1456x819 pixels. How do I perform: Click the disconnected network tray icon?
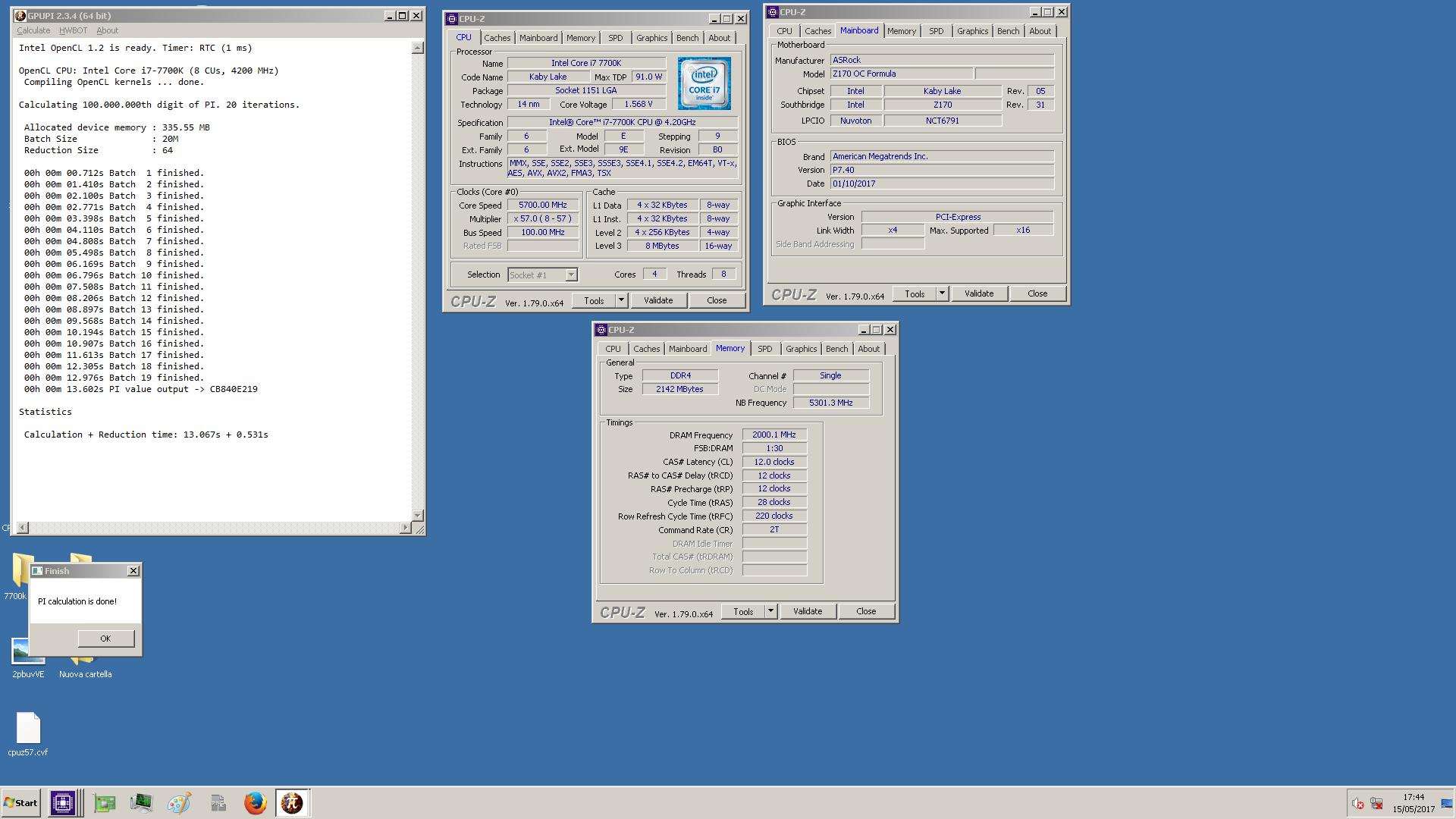[x=1376, y=803]
